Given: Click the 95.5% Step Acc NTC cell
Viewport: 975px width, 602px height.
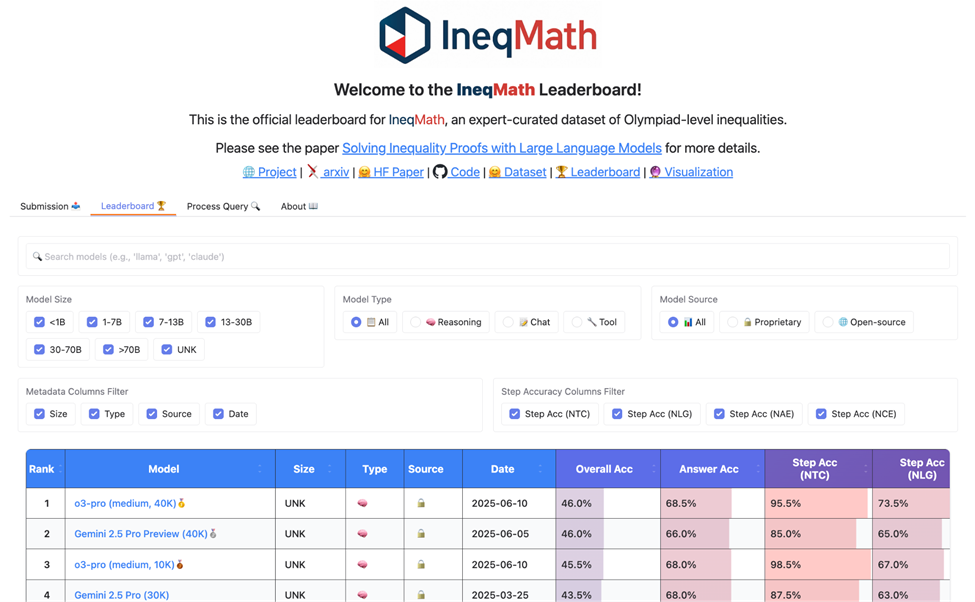Looking at the screenshot, I should point(818,503).
